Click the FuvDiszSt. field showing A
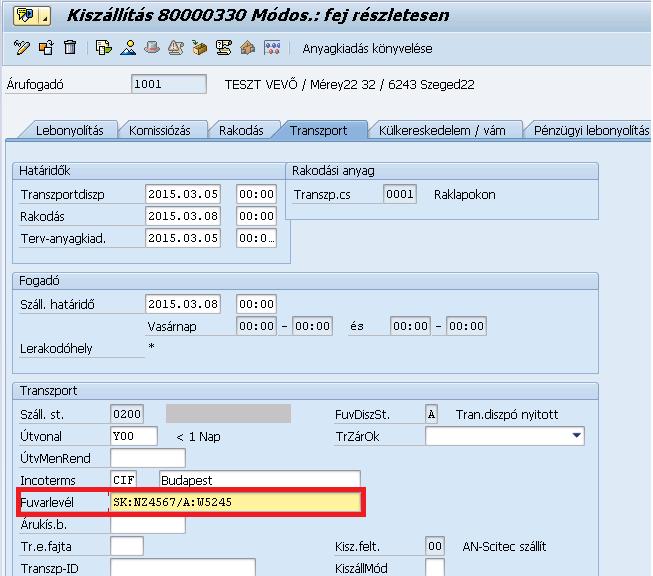The height and width of the screenshot is (576, 653). tap(431, 414)
